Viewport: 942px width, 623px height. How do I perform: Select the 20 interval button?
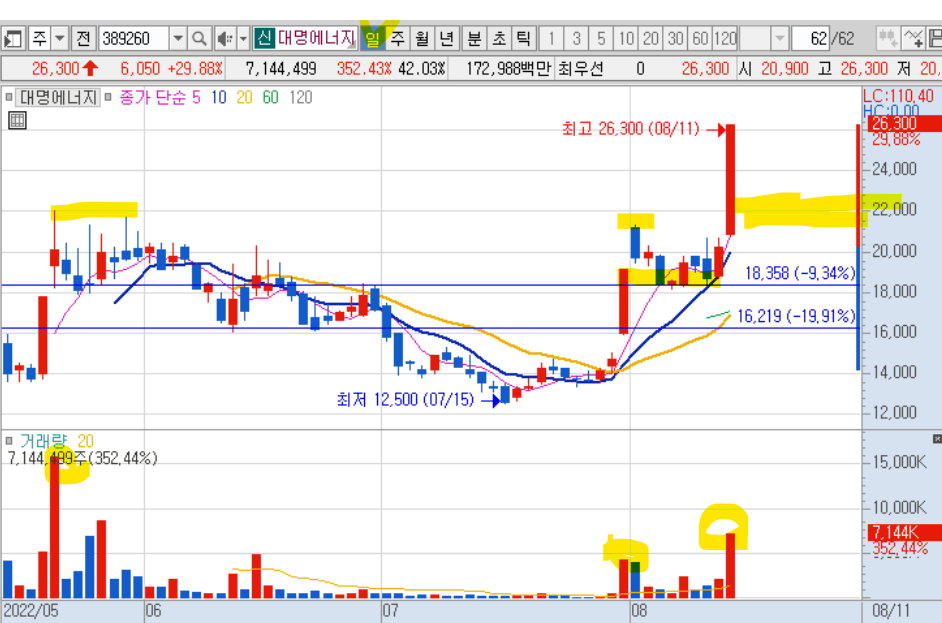tap(651, 39)
